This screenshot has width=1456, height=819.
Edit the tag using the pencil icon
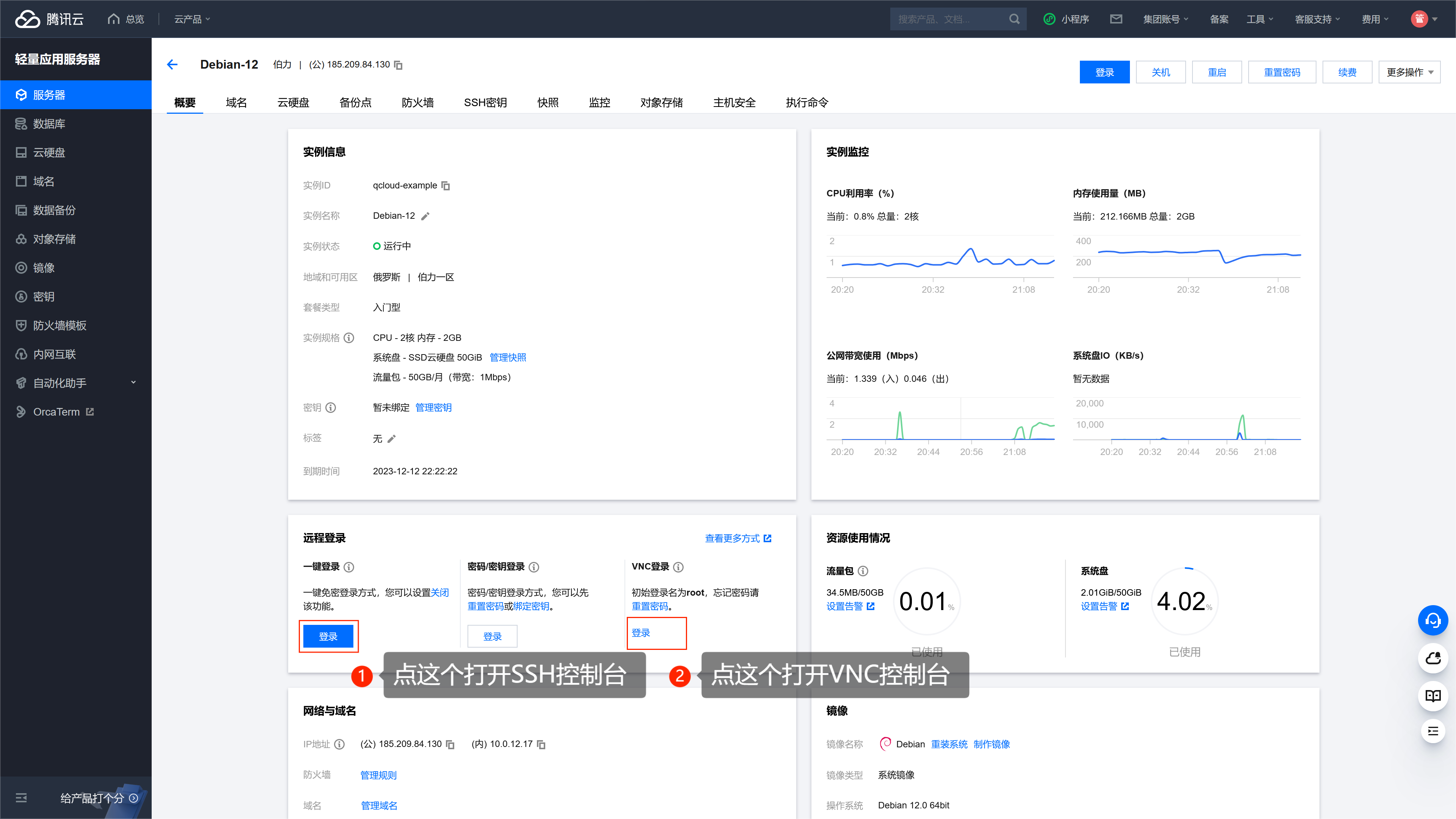coord(392,439)
